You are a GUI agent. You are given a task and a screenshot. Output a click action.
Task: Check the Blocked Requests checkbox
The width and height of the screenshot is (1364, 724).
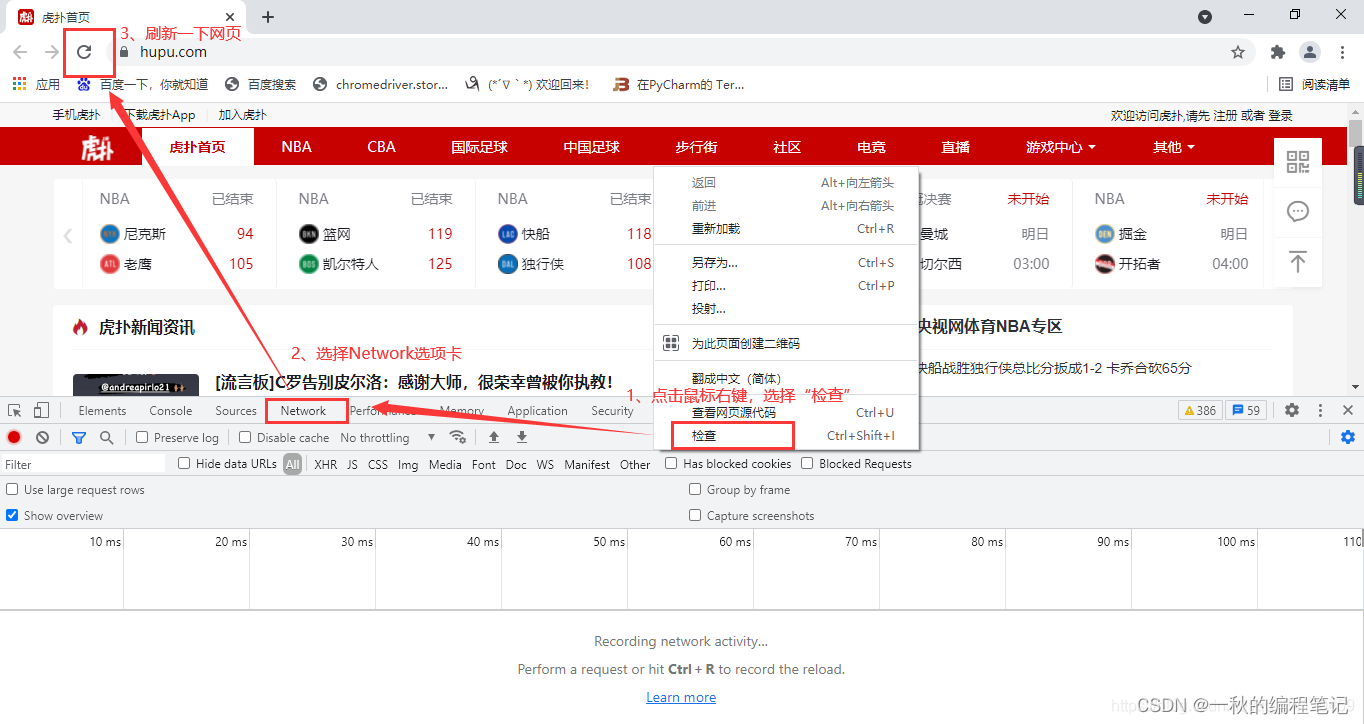click(807, 463)
